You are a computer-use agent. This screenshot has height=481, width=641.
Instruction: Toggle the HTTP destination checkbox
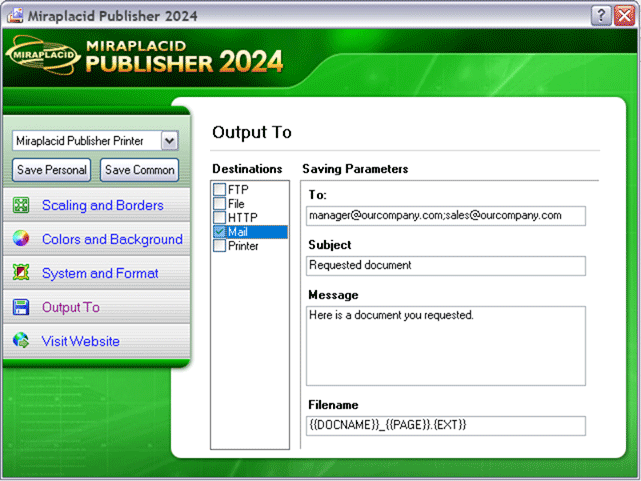(219, 218)
